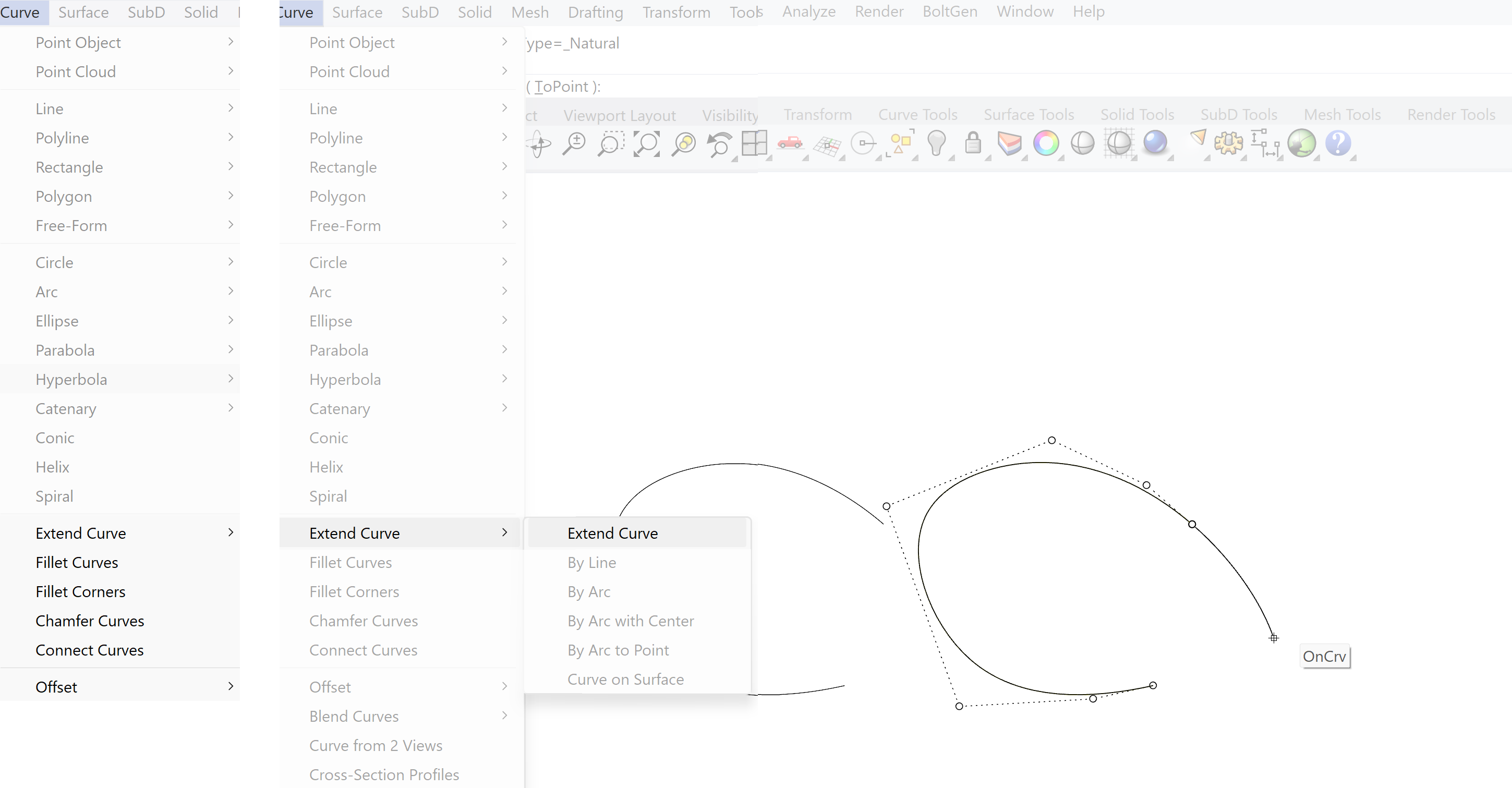The image size is (1512, 788).
Task: Switch to the Render Tools toolbar tab
Action: 1451,114
